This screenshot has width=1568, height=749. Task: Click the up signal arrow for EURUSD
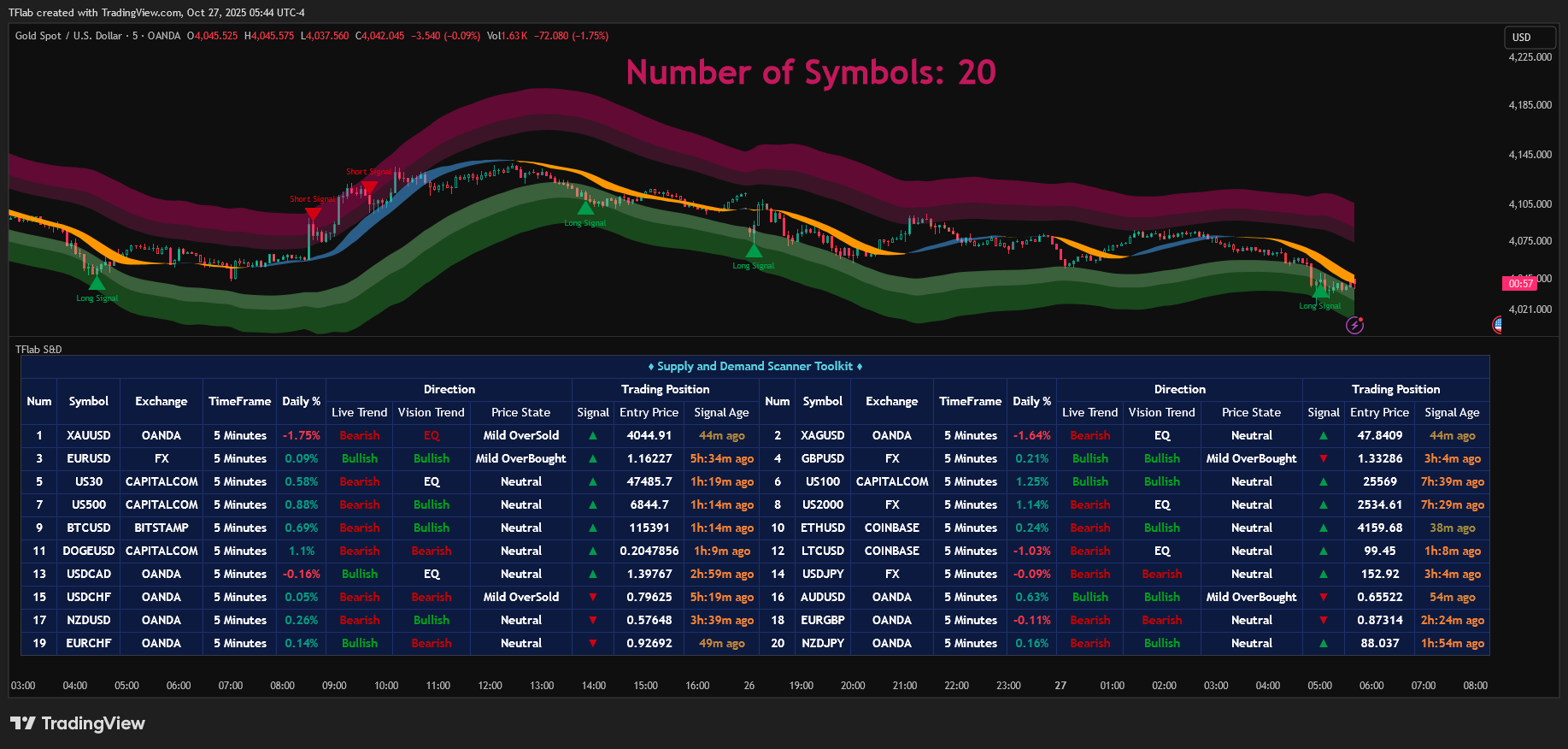click(593, 458)
